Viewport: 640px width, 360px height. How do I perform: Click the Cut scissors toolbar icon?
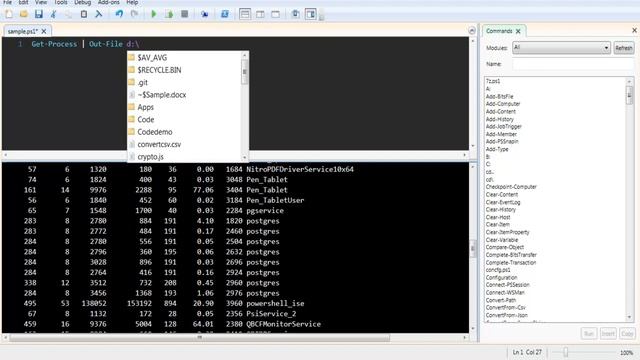pos(53,14)
